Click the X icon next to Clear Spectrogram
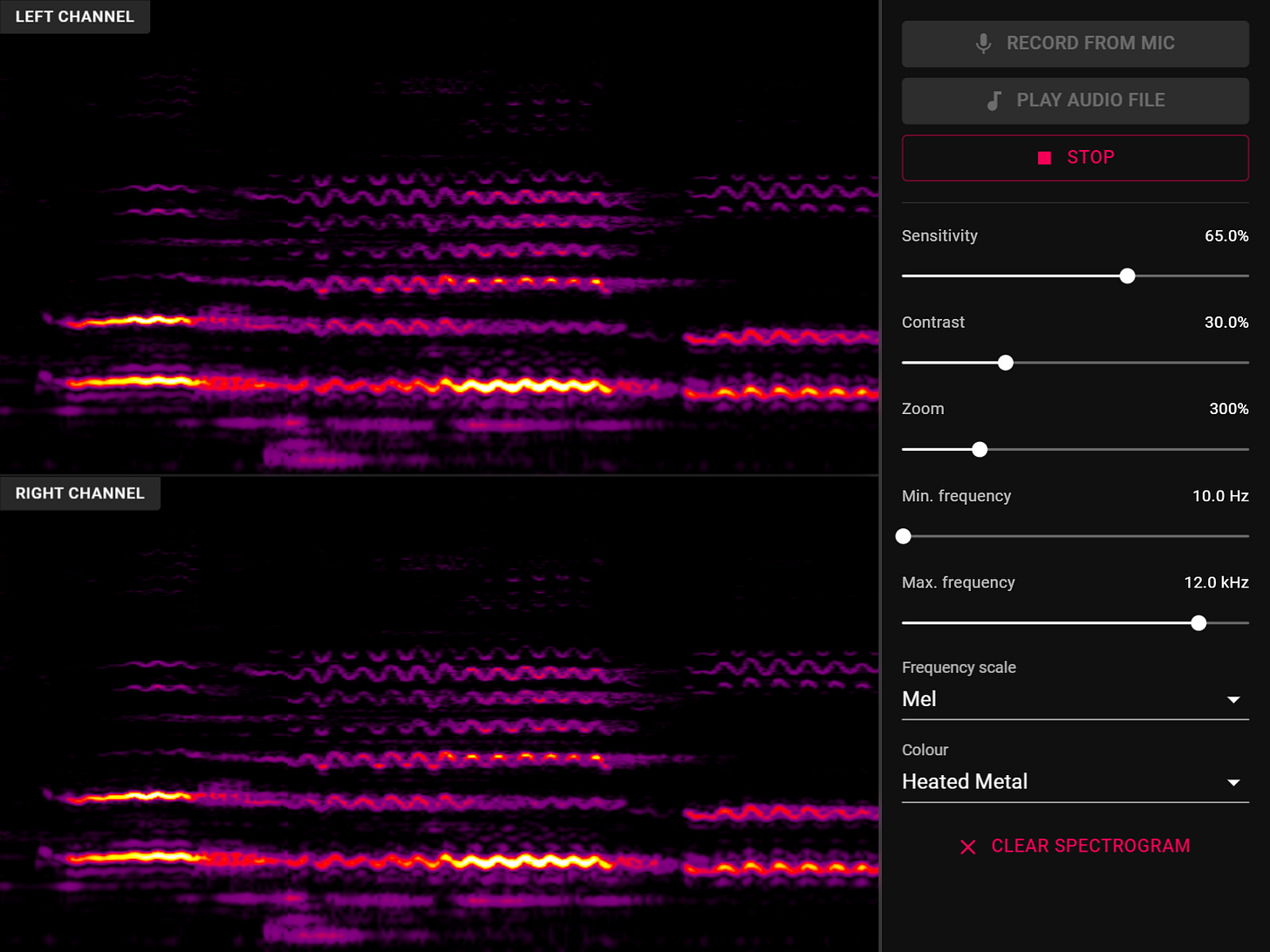1270x952 pixels. coord(967,846)
